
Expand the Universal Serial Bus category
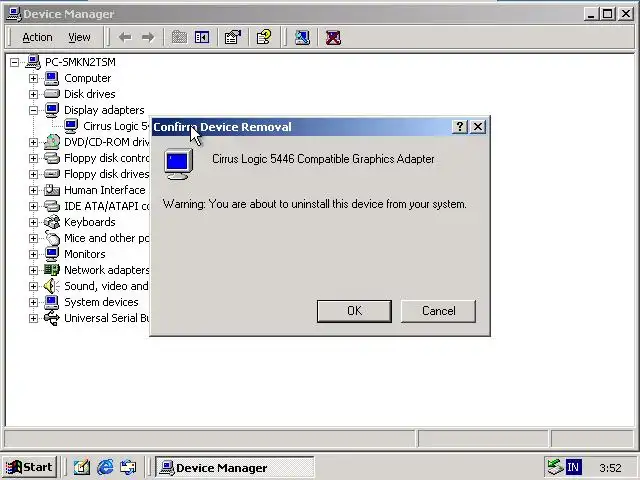point(33,318)
